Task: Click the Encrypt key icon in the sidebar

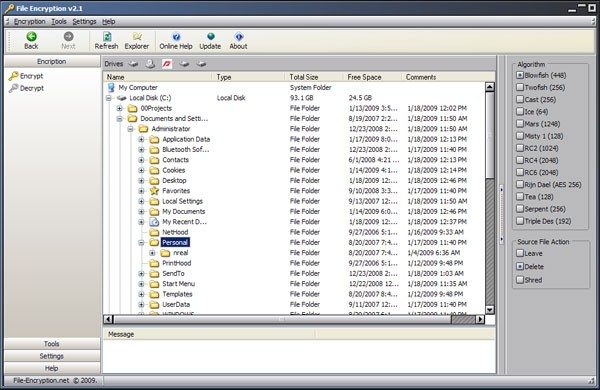Action: 13,76
